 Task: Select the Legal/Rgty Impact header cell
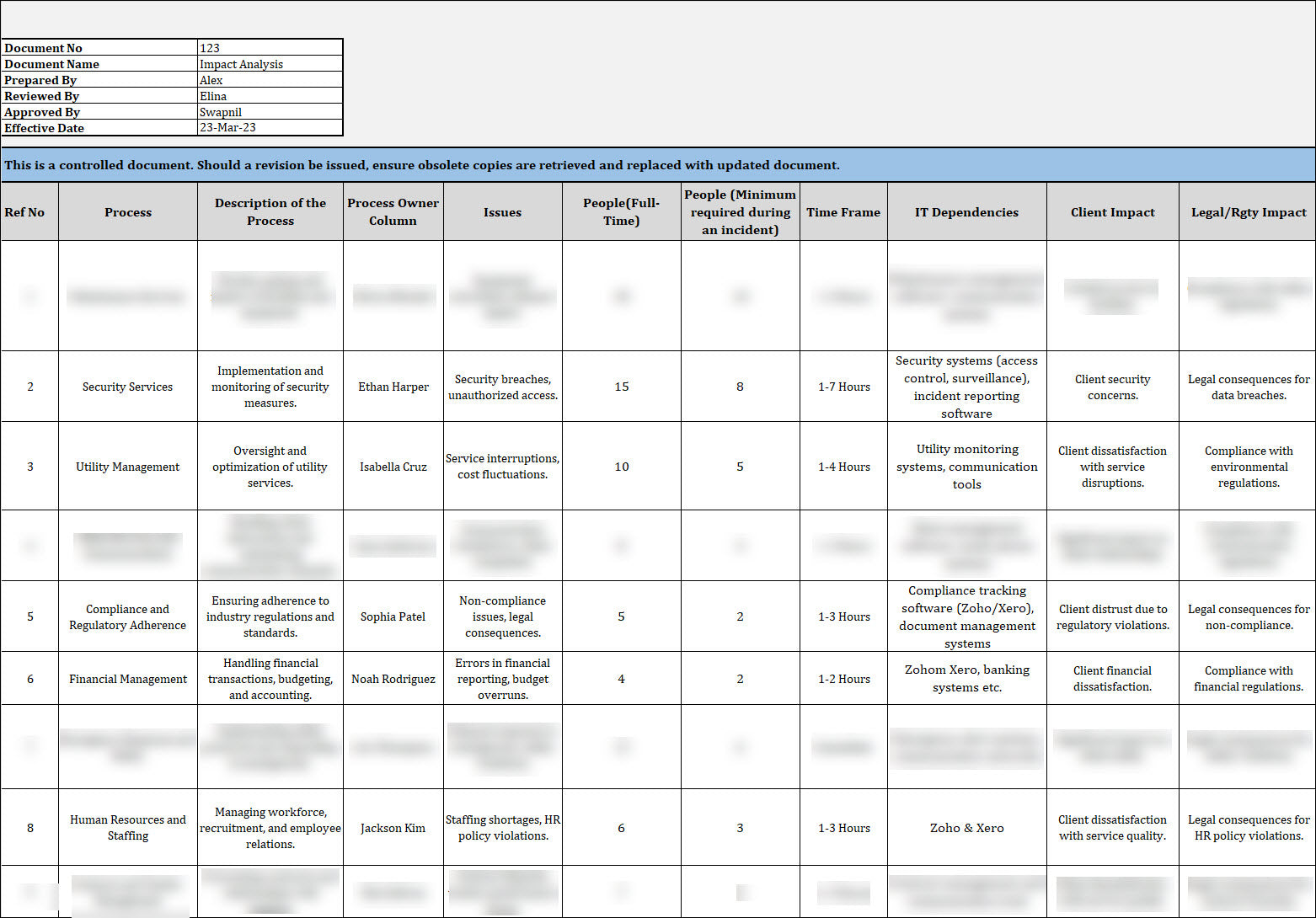click(1248, 212)
